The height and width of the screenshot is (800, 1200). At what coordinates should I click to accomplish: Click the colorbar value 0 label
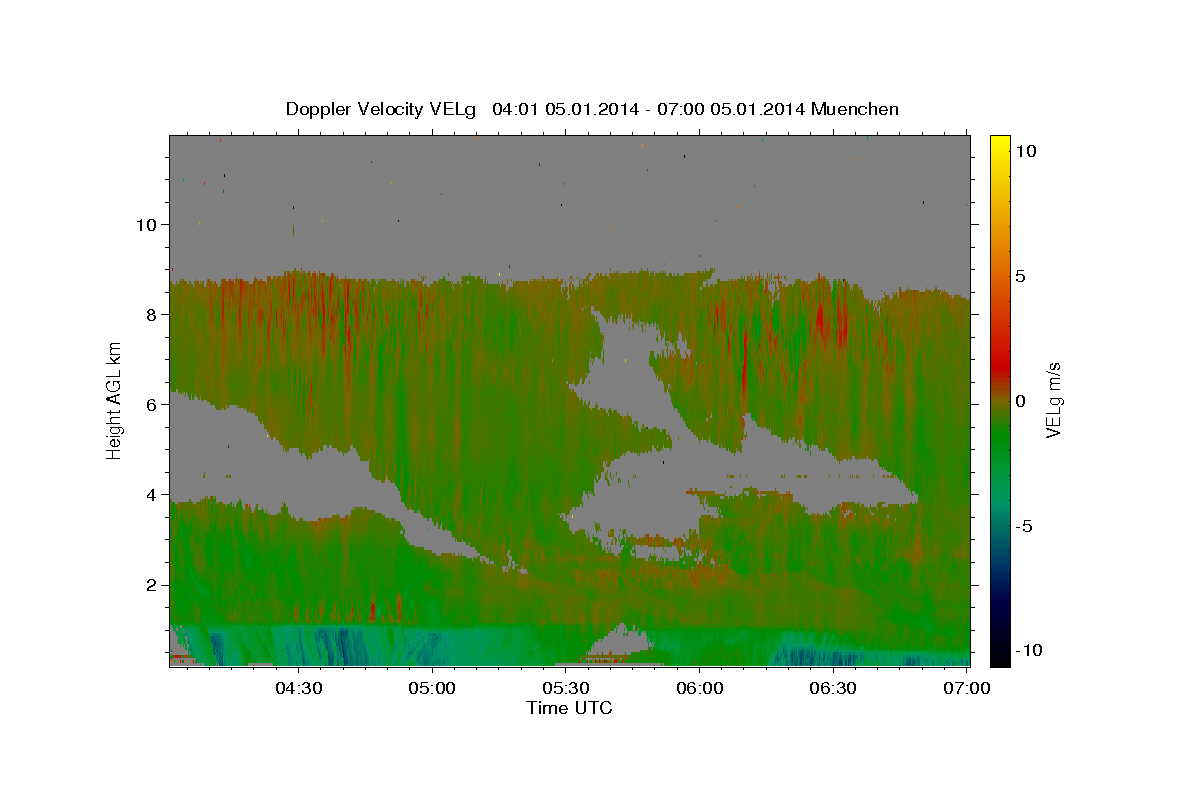[x=1021, y=401]
